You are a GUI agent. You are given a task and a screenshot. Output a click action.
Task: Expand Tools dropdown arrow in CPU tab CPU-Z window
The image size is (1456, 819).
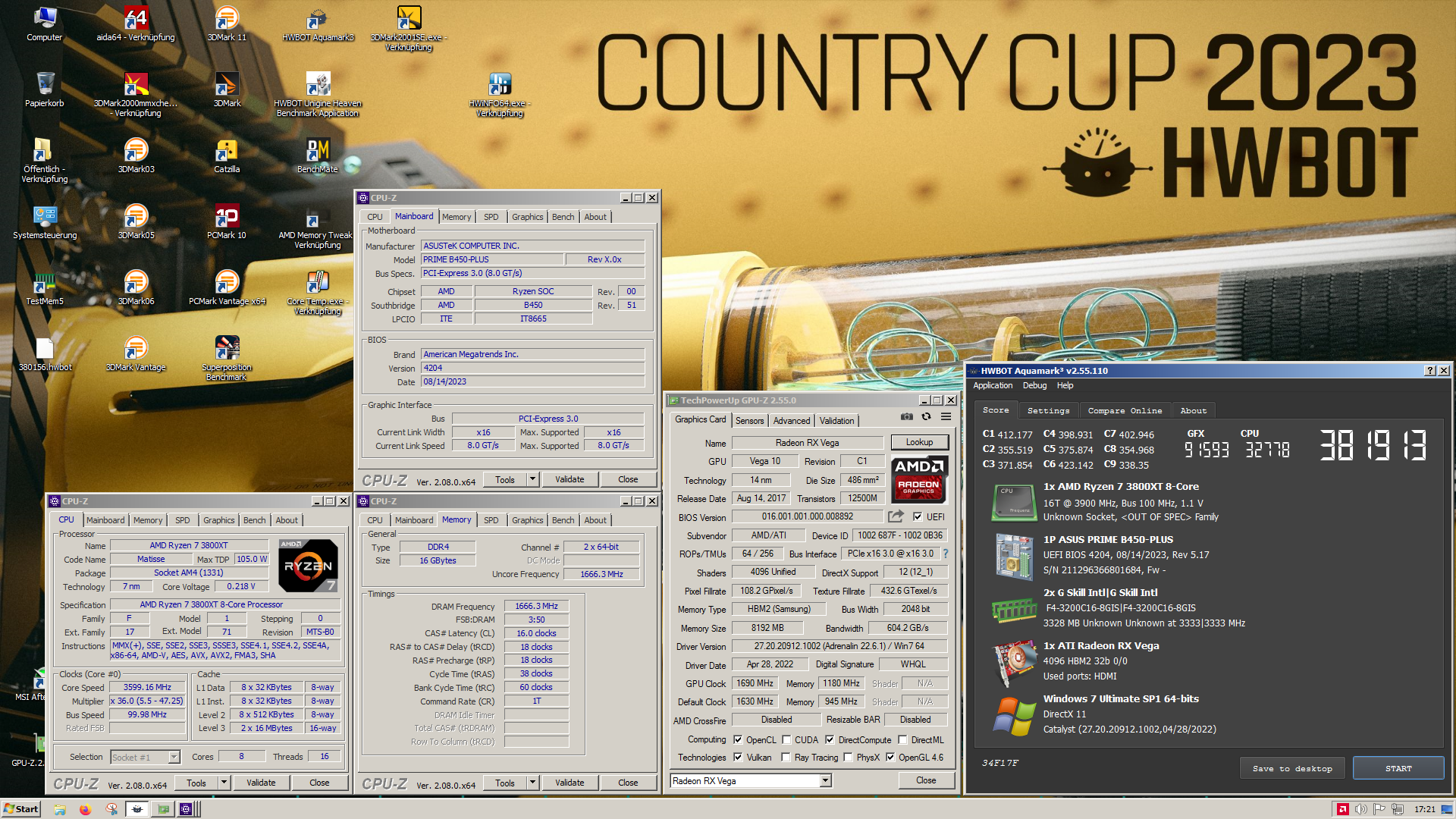(x=224, y=783)
